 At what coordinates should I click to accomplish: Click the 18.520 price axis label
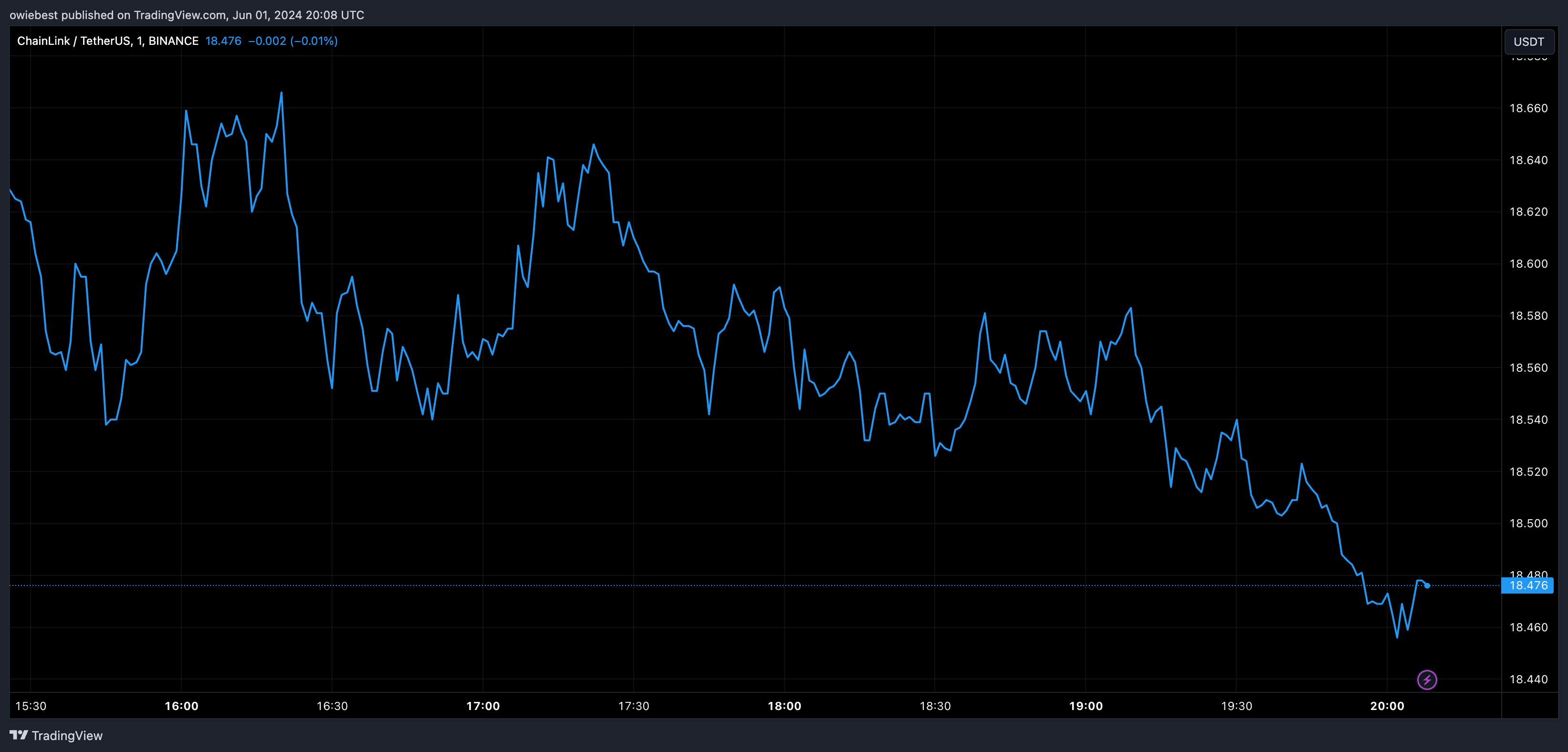[1528, 471]
